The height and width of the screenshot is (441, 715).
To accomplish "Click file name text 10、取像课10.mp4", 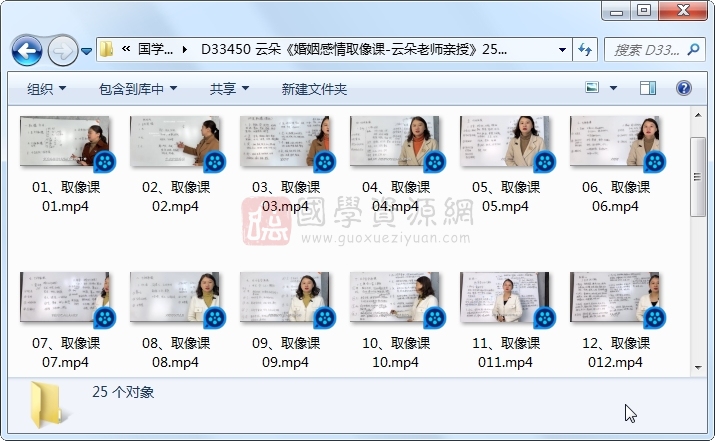I will (396, 353).
